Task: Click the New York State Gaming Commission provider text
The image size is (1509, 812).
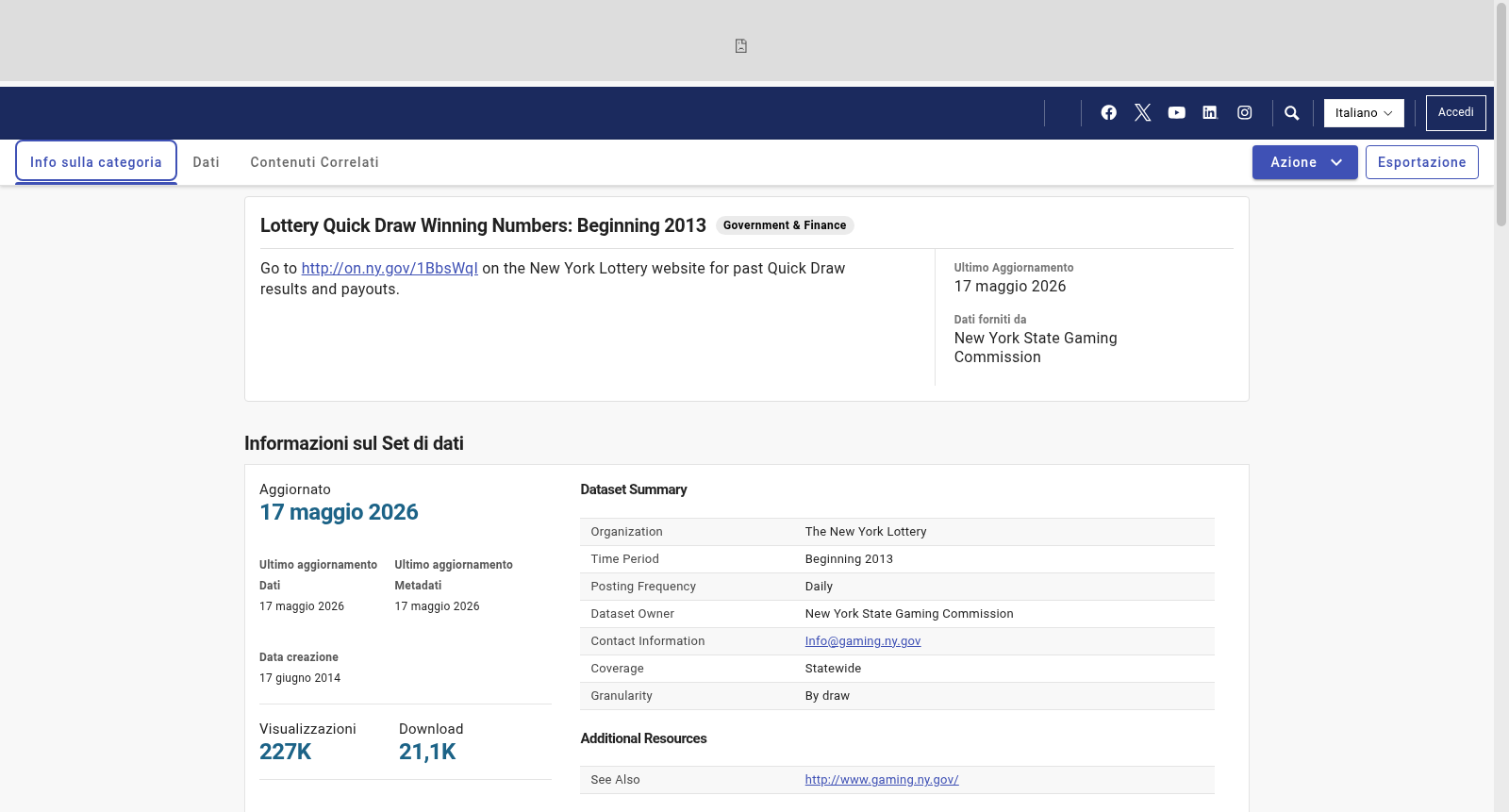Action: pyautogui.click(x=1036, y=347)
